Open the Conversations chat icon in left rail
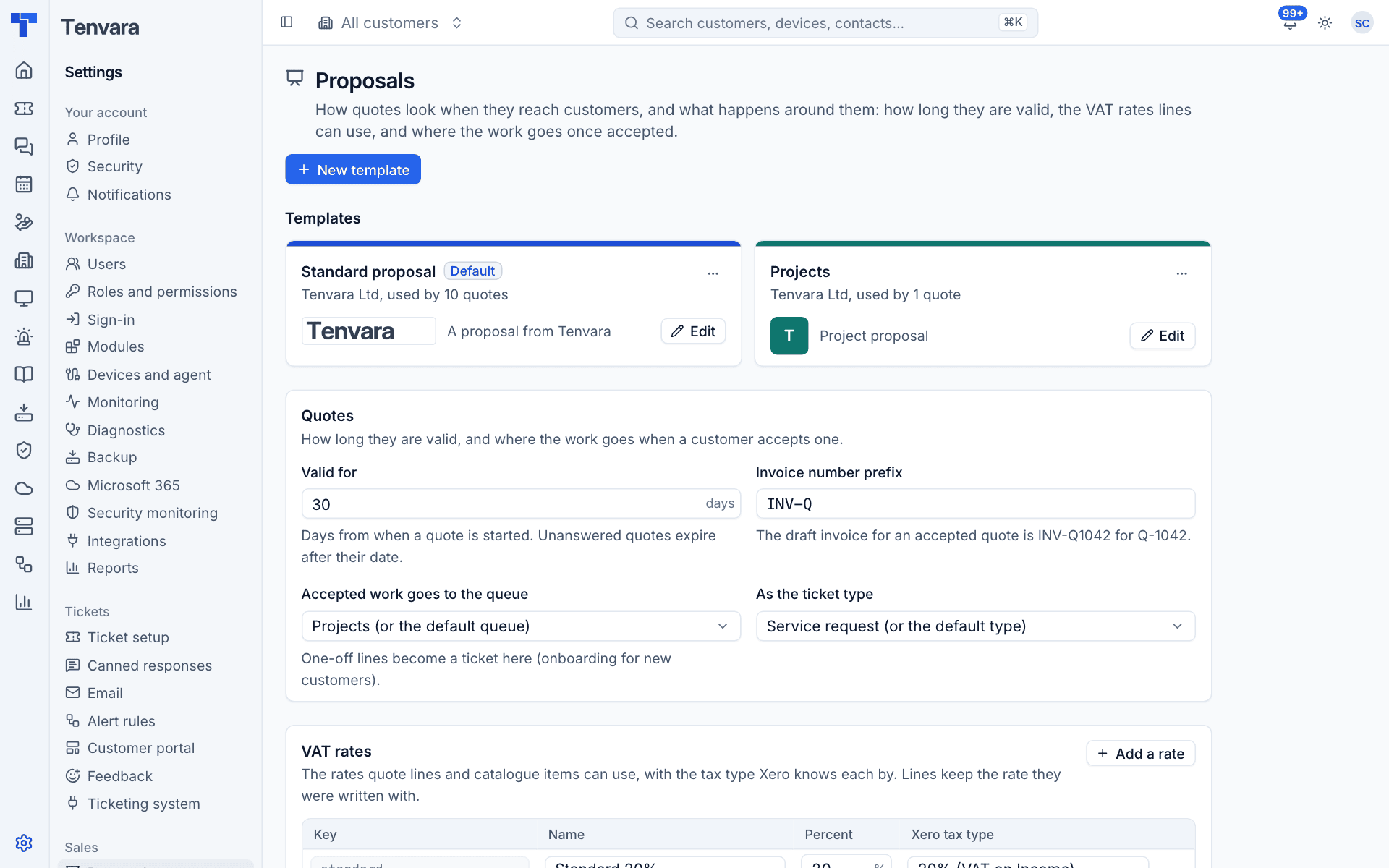 (24, 146)
